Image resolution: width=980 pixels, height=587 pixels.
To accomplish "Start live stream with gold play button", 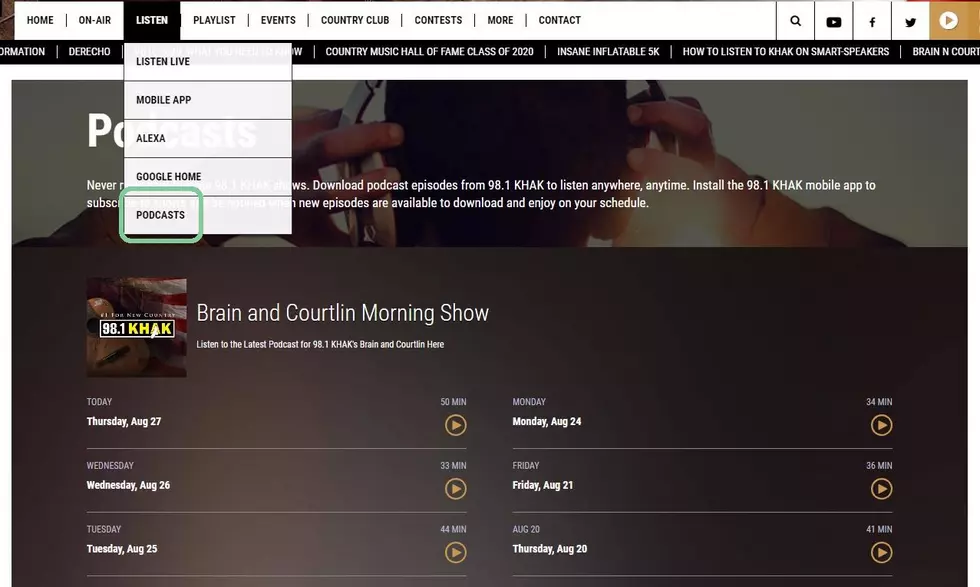I will pyautogui.click(x=948, y=21).
